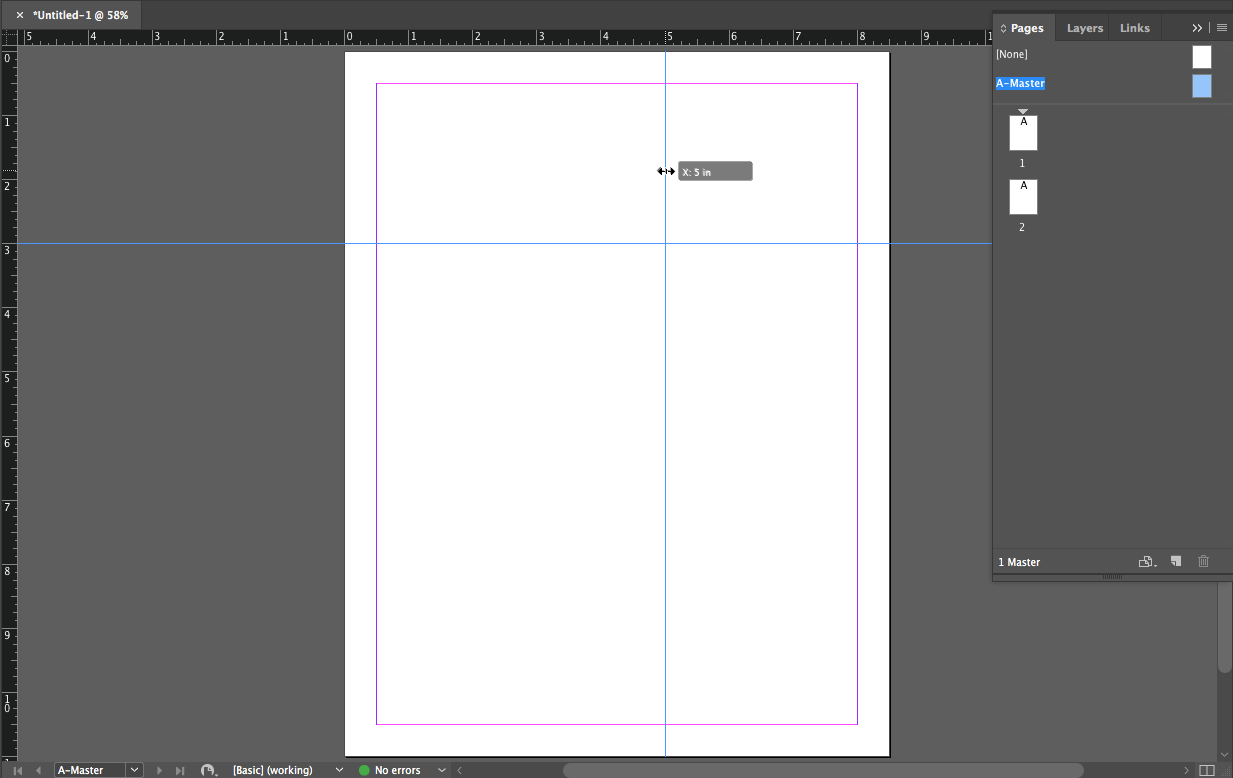Switch to the Links tab

[x=1134, y=28]
